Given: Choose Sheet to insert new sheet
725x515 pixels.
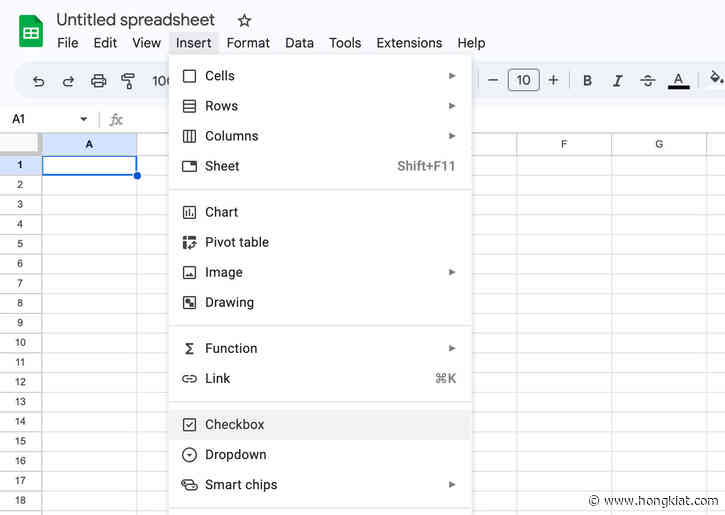Looking at the screenshot, I should 320,166.
